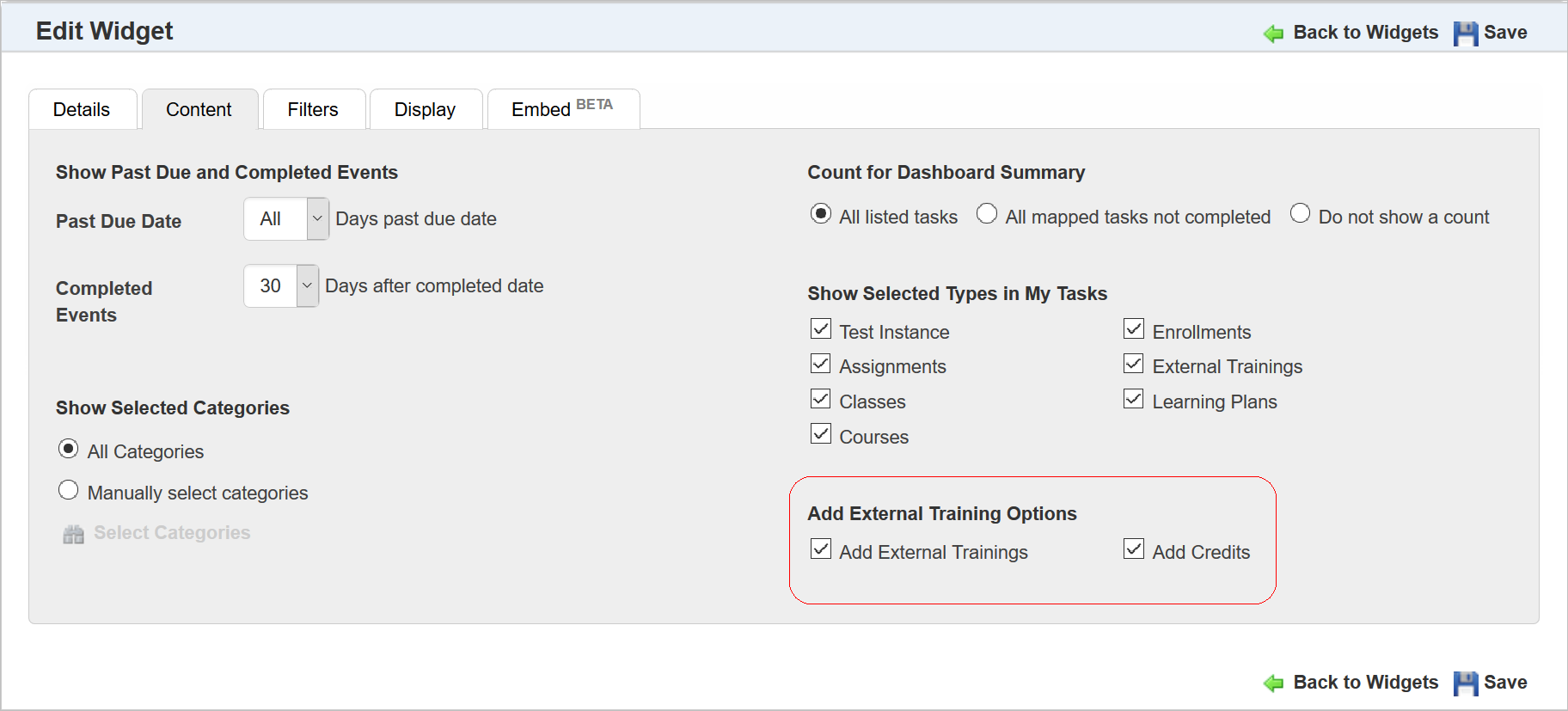Switch to the Filters tab
The width and height of the screenshot is (1568, 711).
[313, 110]
